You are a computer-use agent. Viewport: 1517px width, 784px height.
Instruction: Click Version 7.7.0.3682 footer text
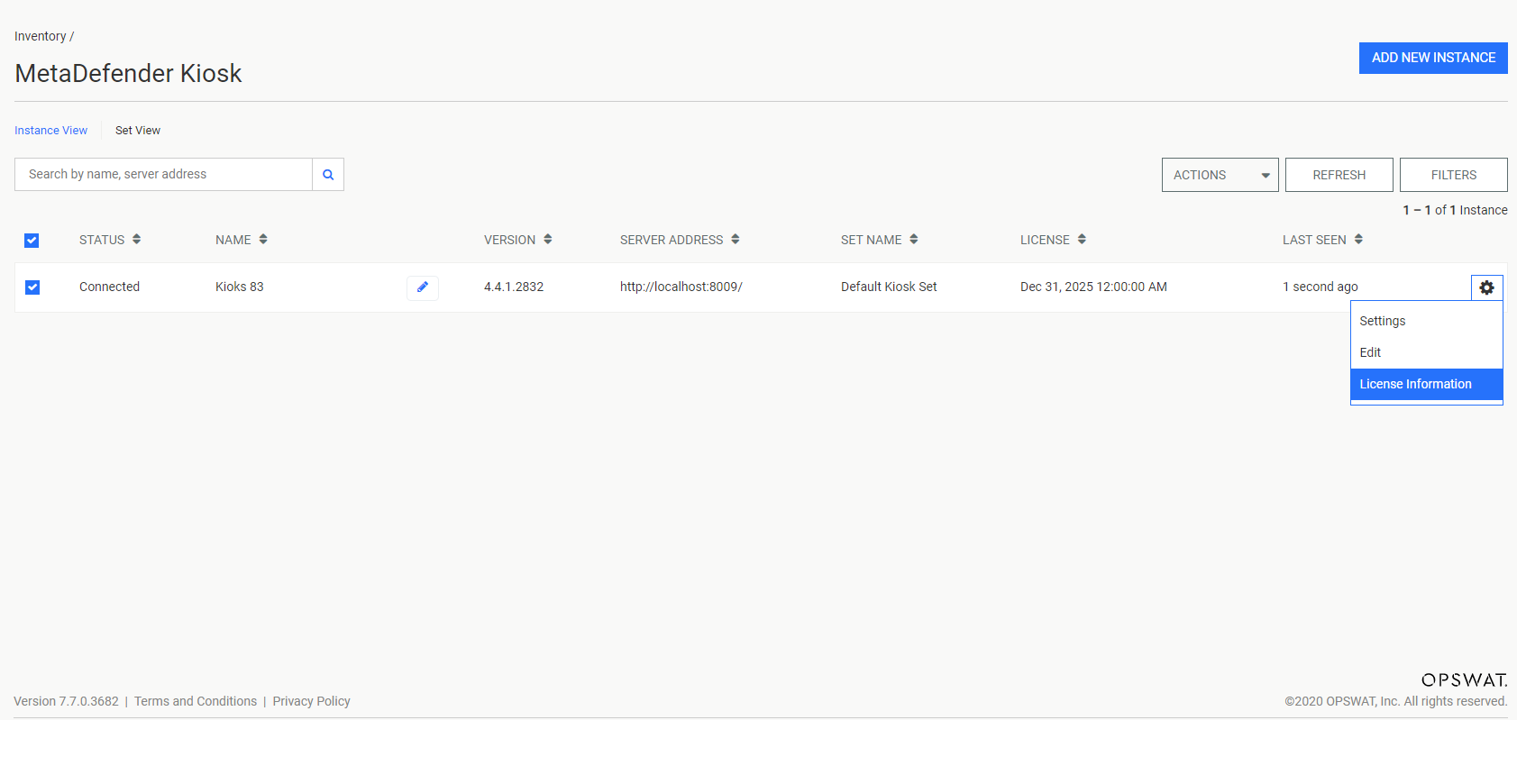point(67,701)
